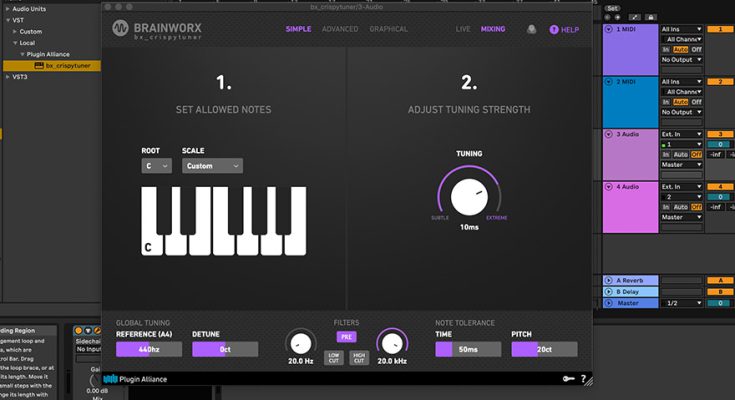The width and height of the screenshot is (735, 400).
Task: Click the purple HELP question mark icon
Action: (x=553, y=30)
